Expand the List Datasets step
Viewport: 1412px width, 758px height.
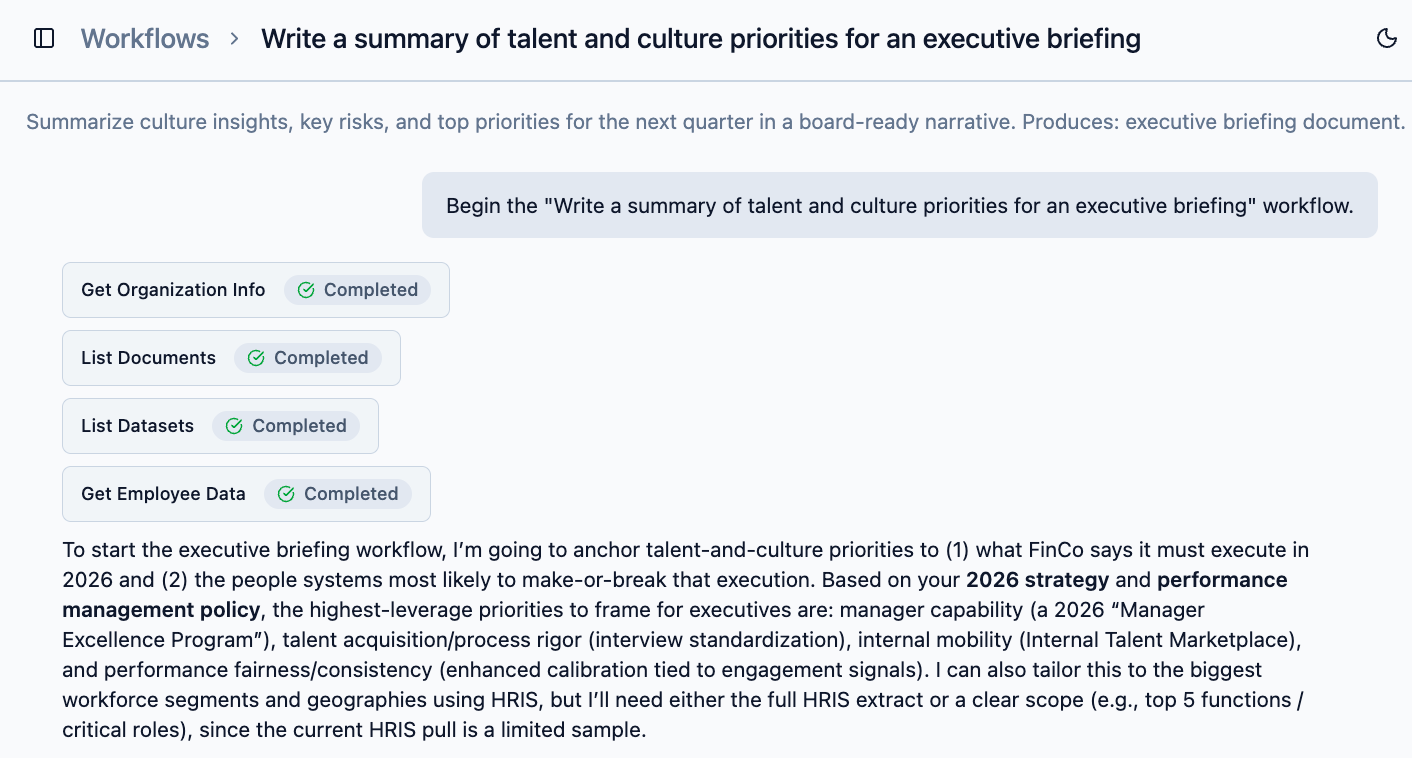click(137, 426)
